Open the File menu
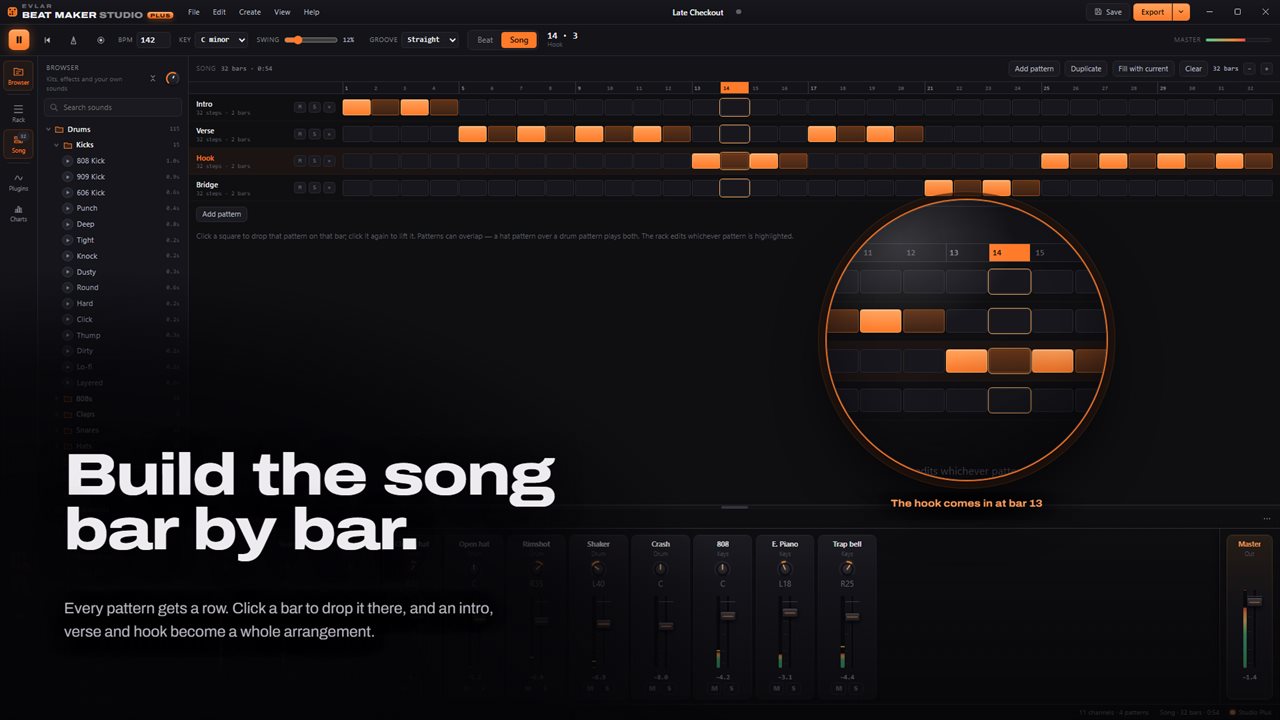This screenshot has height=720, width=1280. tap(194, 12)
